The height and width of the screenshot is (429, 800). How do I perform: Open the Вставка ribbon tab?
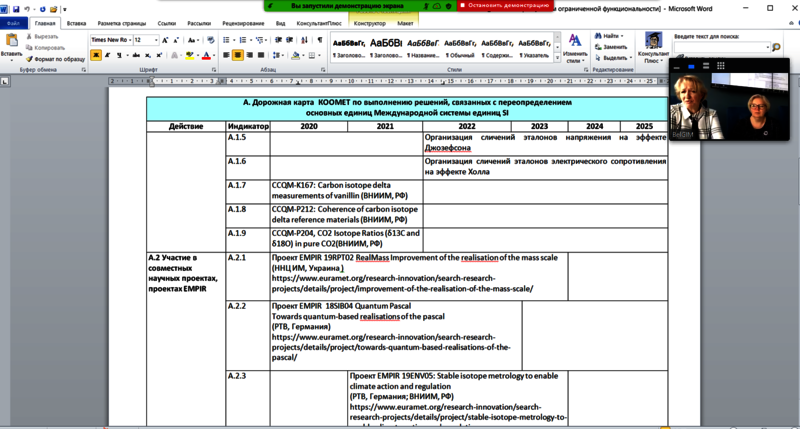pos(78,21)
